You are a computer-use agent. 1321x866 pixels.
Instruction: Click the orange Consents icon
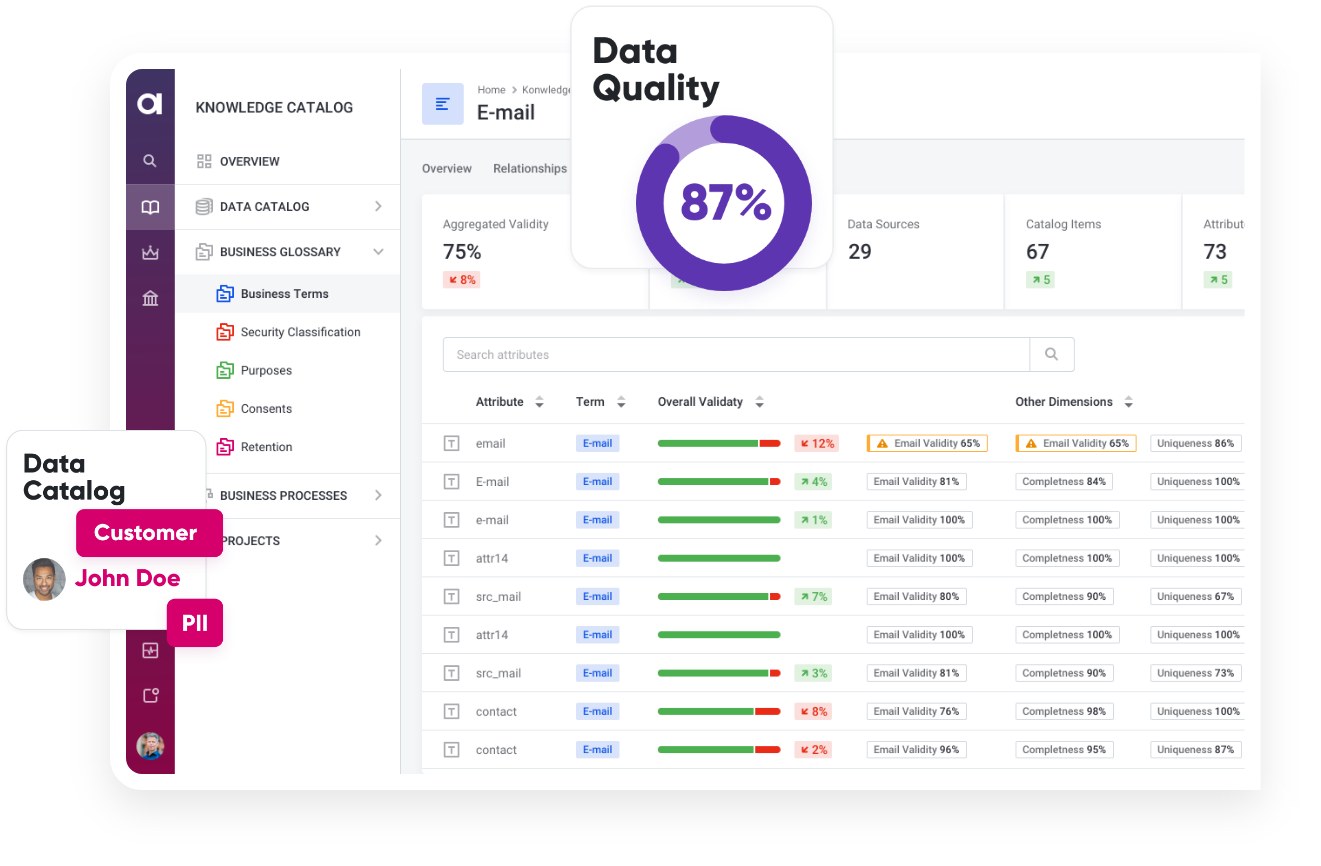[x=225, y=409]
